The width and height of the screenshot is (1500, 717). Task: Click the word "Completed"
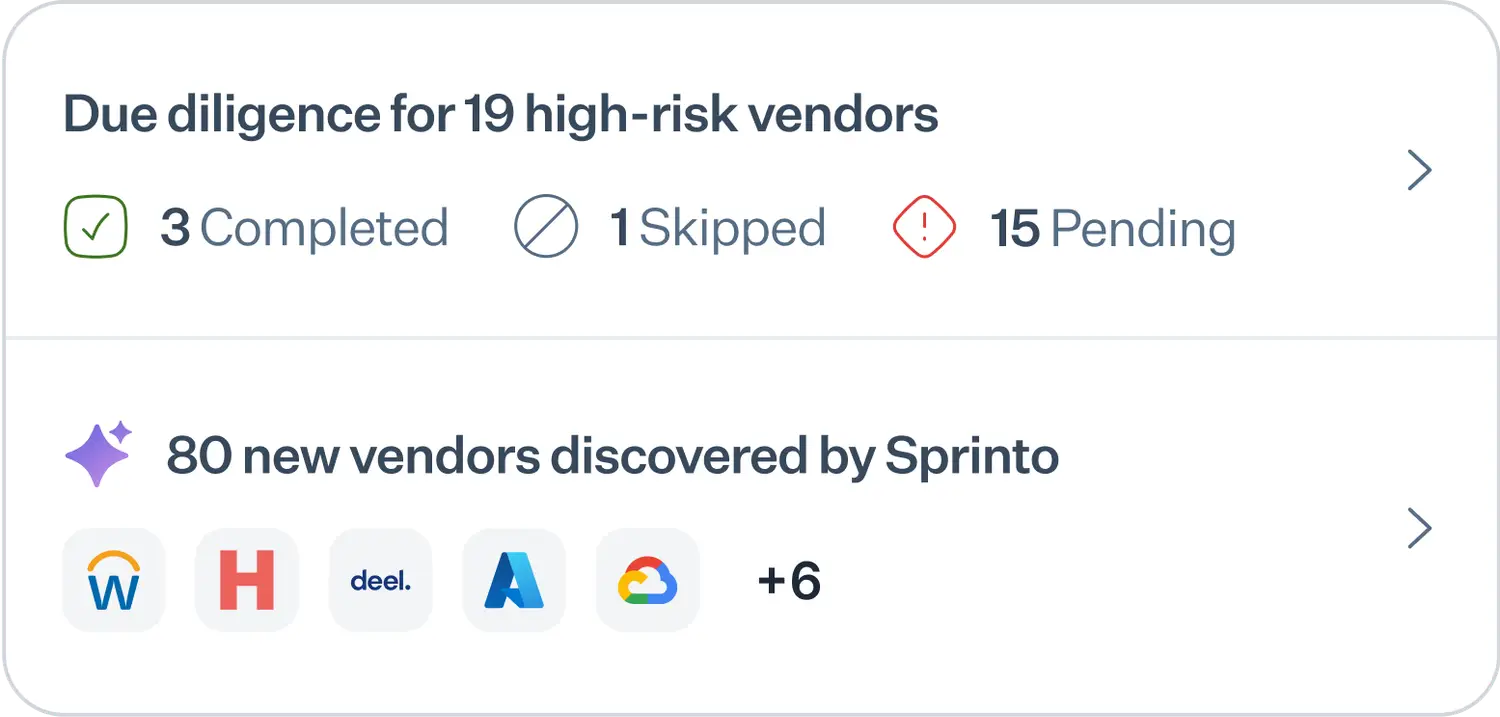point(324,229)
